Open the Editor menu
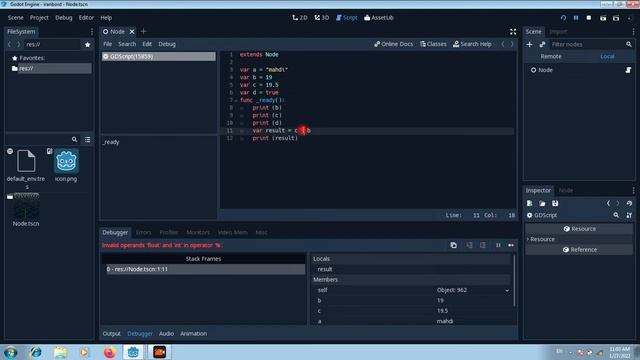This screenshot has width=640, height=360. click(86, 18)
